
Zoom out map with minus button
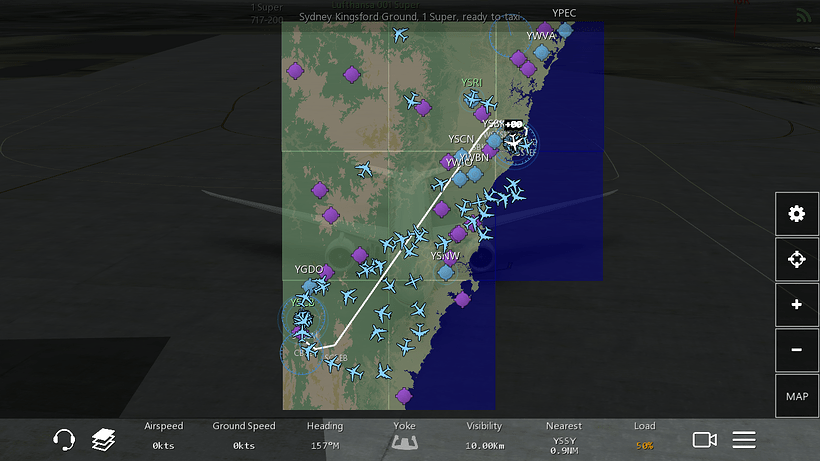click(796, 350)
